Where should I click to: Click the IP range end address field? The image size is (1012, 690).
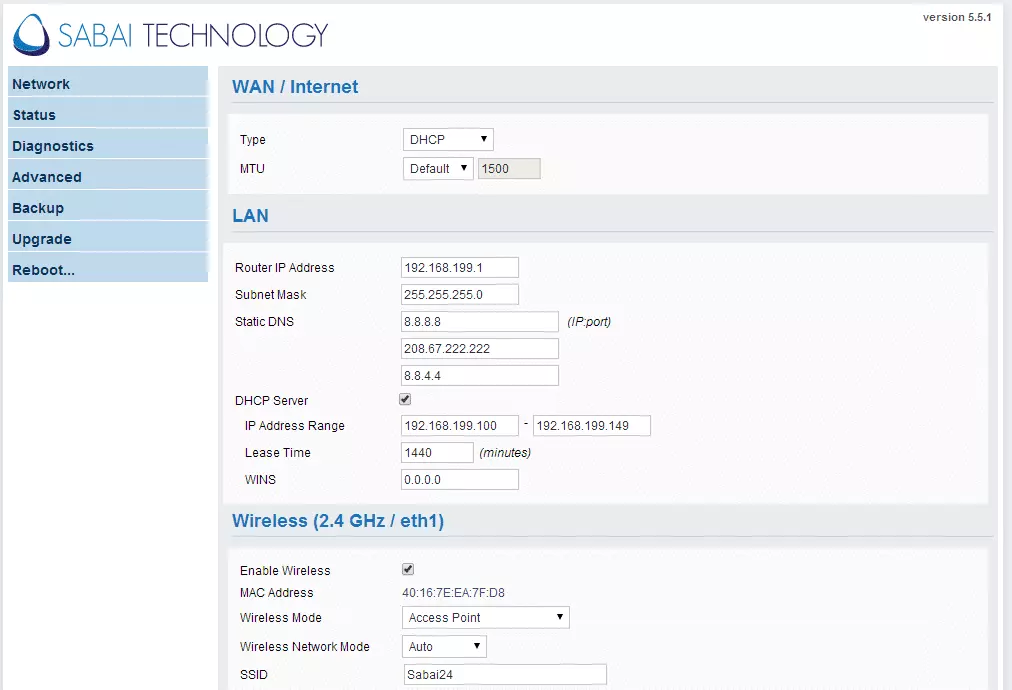pyautogui.click(x=592, y=426)
